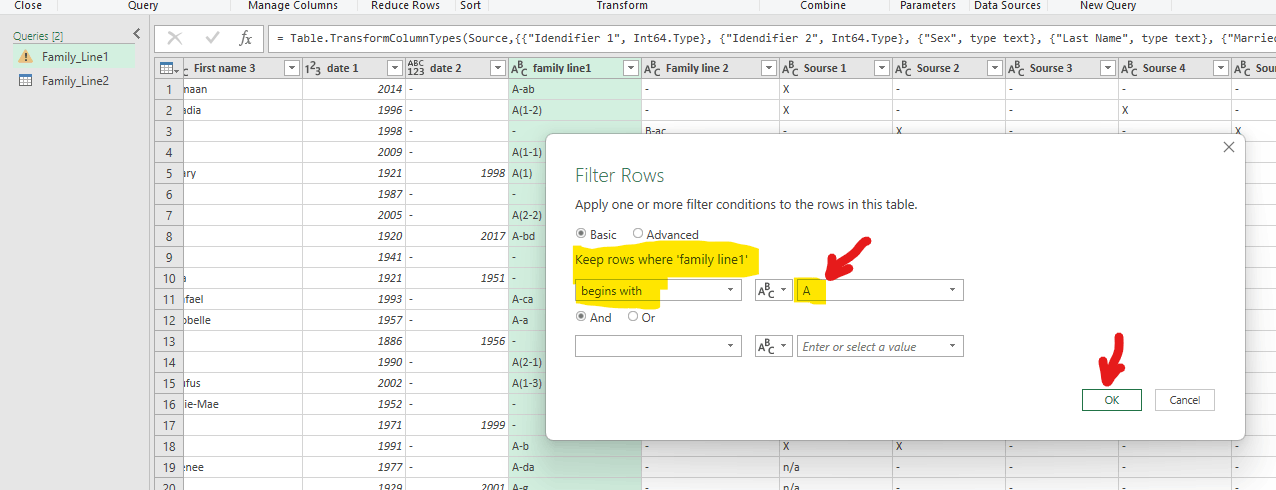Open the Sourse 4 column filter dropdown
The height and width of the screenshot is (490, 1276).
coord(1219,68)
